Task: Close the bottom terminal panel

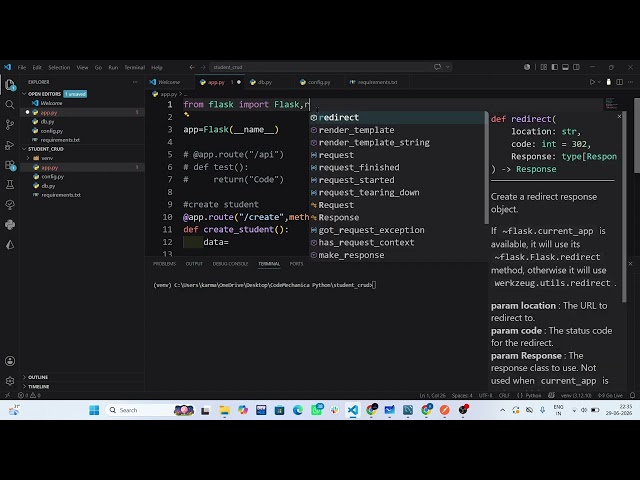Action: click(630, 264)
